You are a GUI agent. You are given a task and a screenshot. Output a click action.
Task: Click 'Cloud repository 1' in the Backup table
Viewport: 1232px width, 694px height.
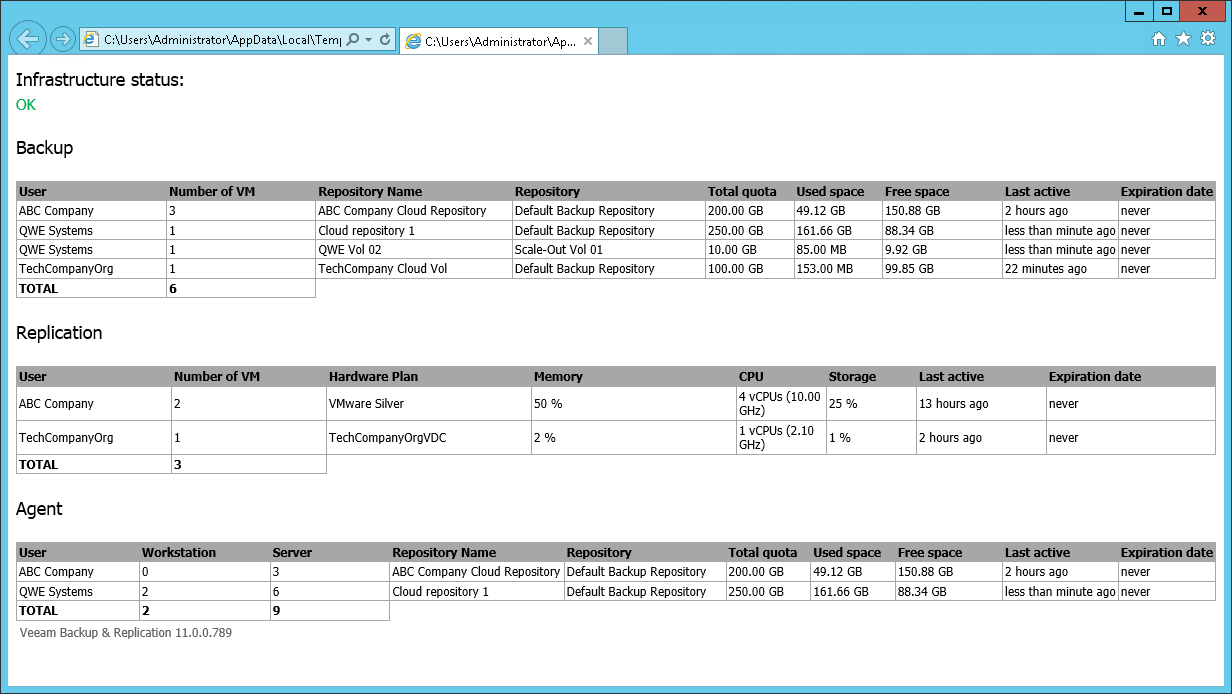pos(366,231)
